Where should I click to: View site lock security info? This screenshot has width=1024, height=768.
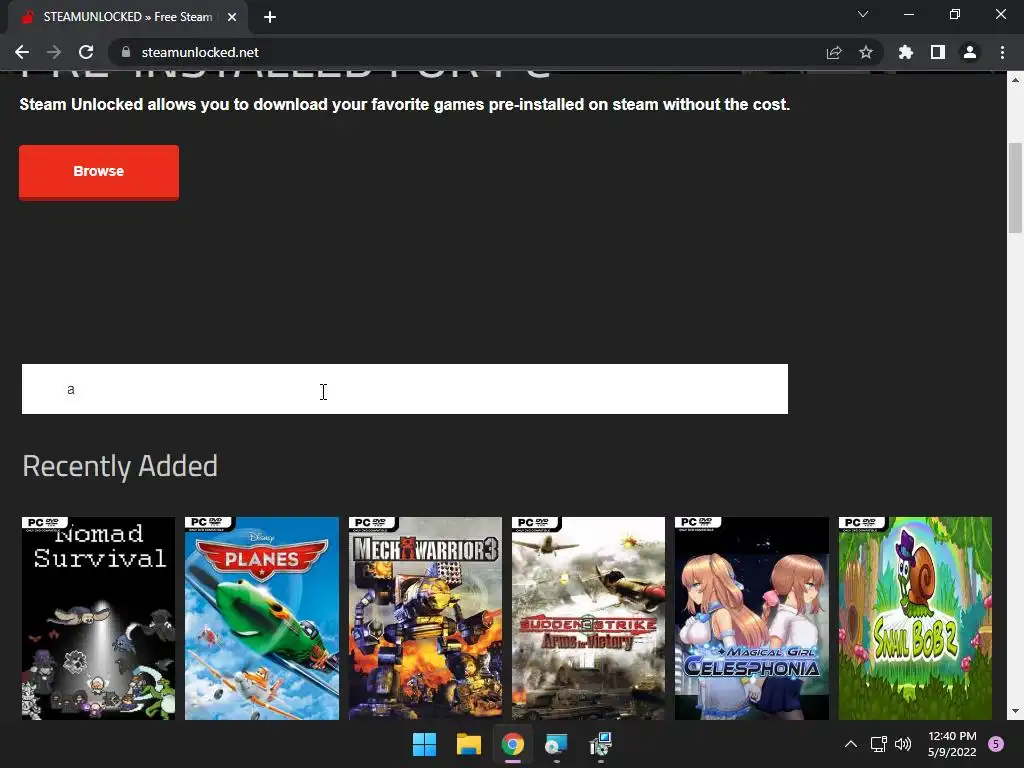click(x=126, y=52)
